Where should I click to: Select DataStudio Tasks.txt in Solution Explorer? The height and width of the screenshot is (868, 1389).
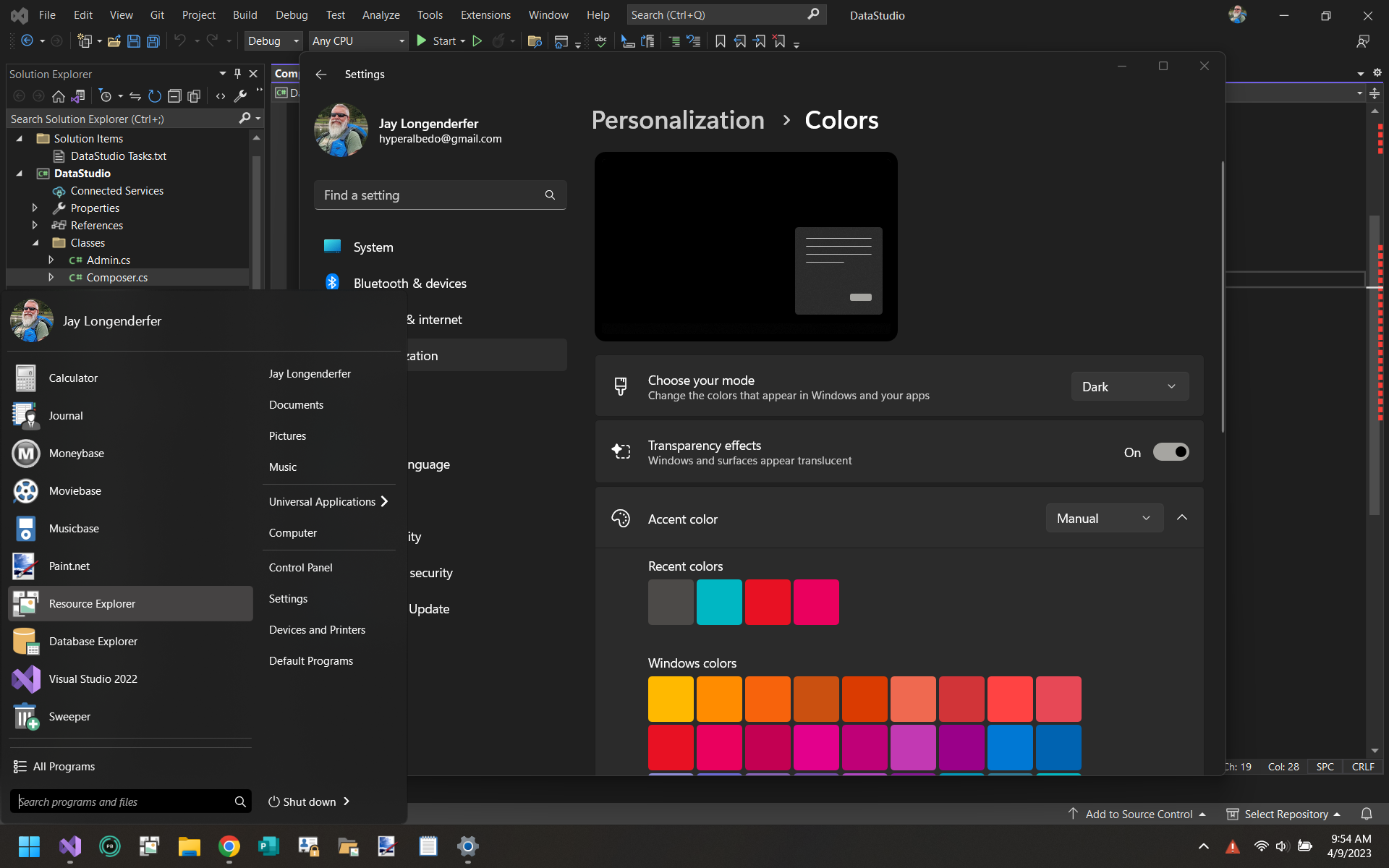(119, 156)
